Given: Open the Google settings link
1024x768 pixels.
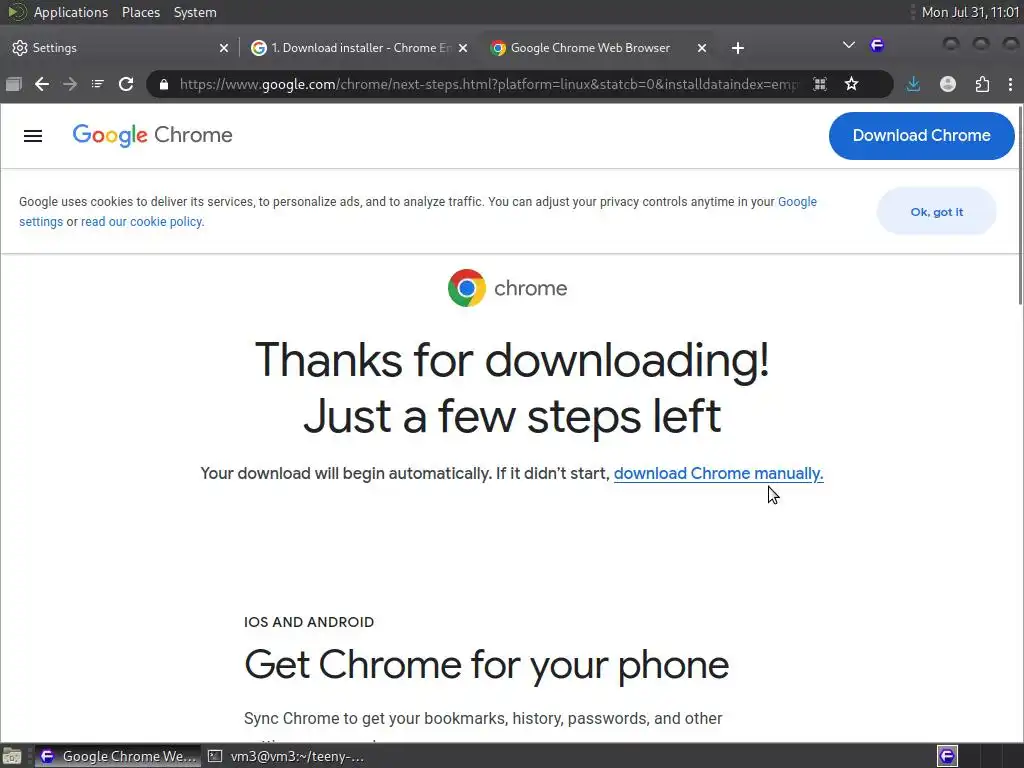Looking at the screenshot, I should (x=797, y=202).
